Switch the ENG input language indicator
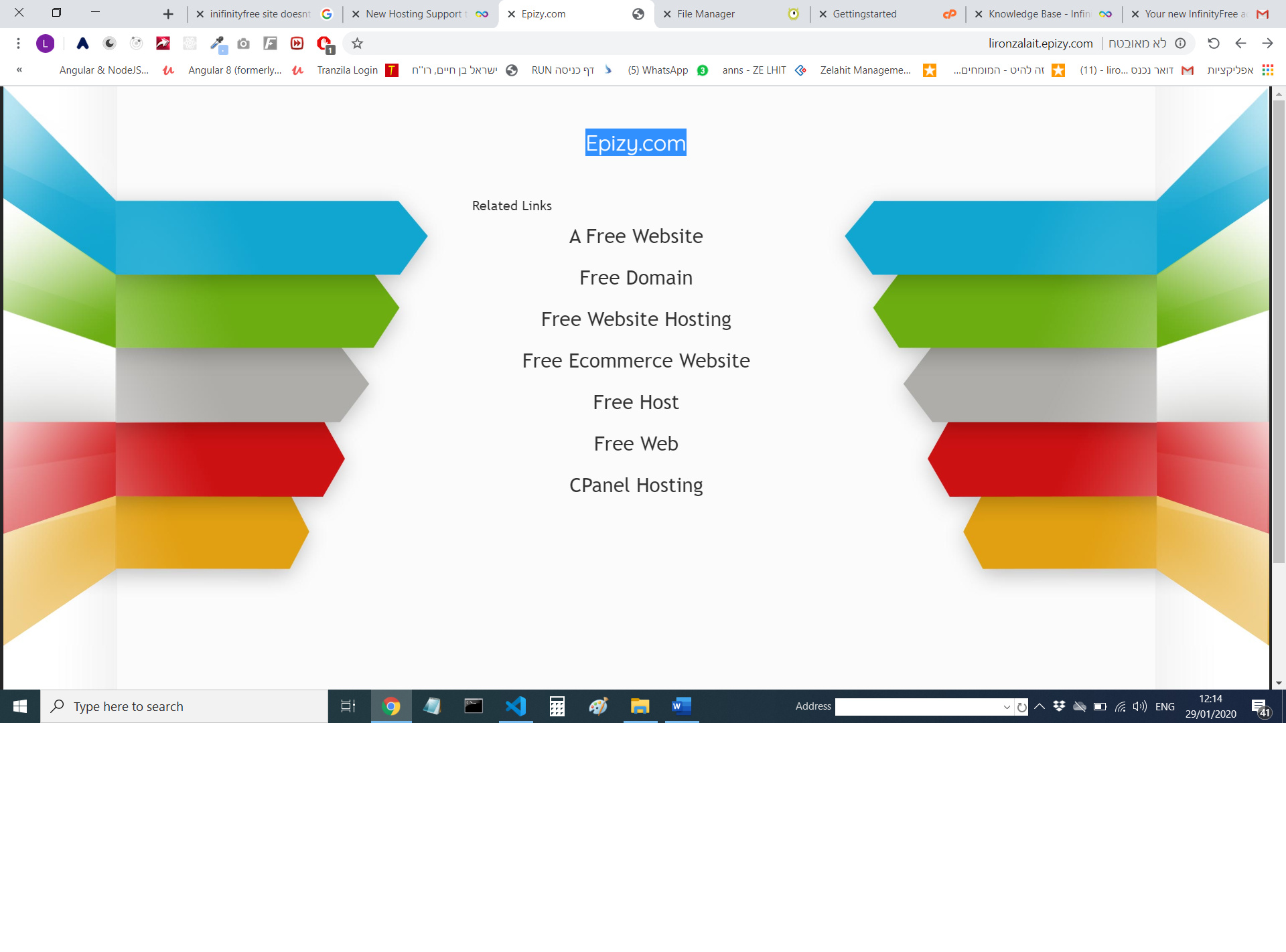Screen dimensions: 1286x952 (1165, 706)
